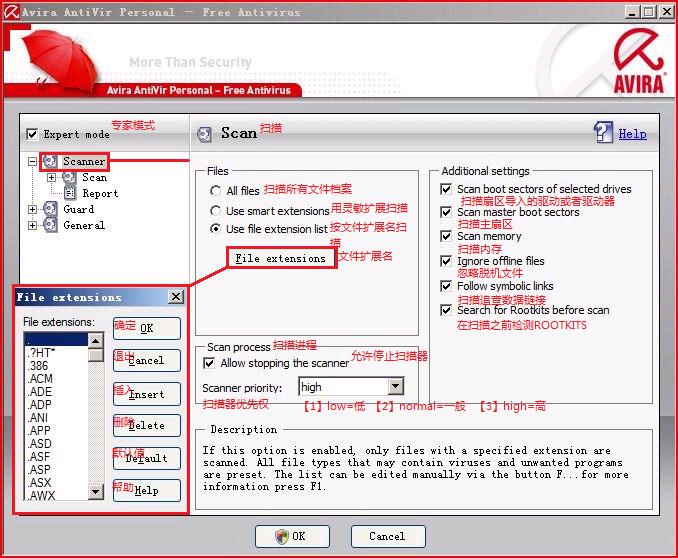The image size is (678, 558).
Task: Expand the Guard tree node
Action: coord(32,209)
